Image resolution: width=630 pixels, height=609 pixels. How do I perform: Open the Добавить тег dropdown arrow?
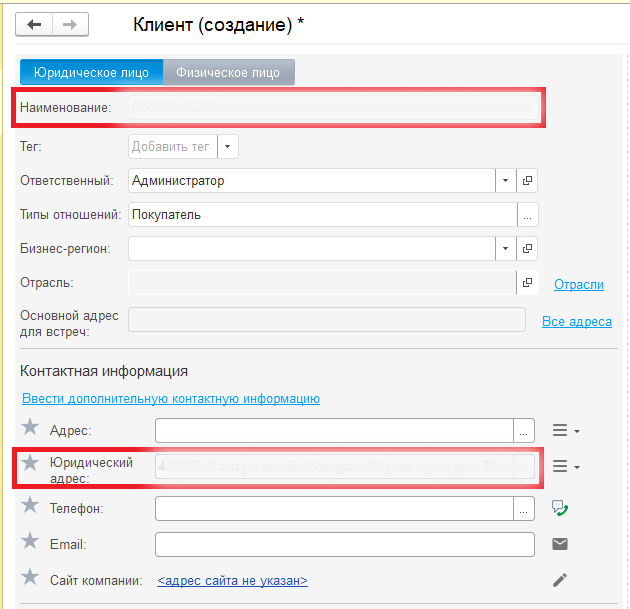[x=228, y=147]
